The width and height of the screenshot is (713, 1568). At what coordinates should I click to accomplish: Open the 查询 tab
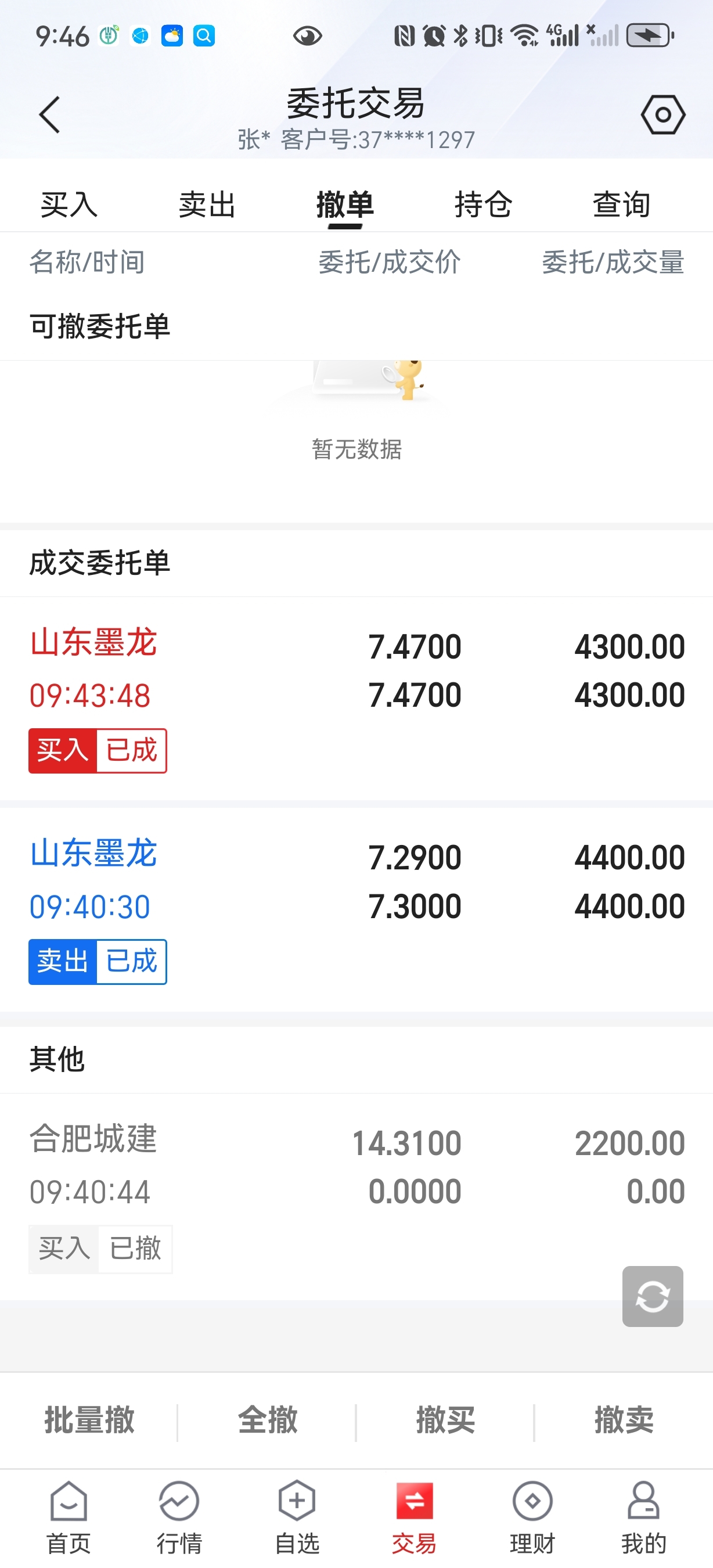tap(621, 204)
